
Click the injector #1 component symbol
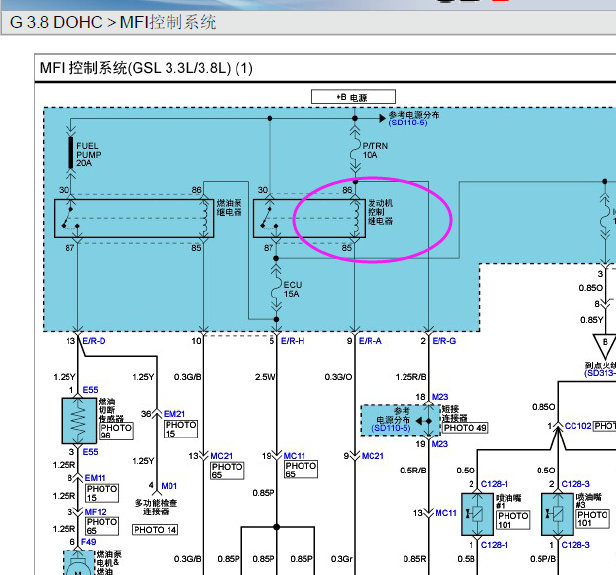(477, 514)
